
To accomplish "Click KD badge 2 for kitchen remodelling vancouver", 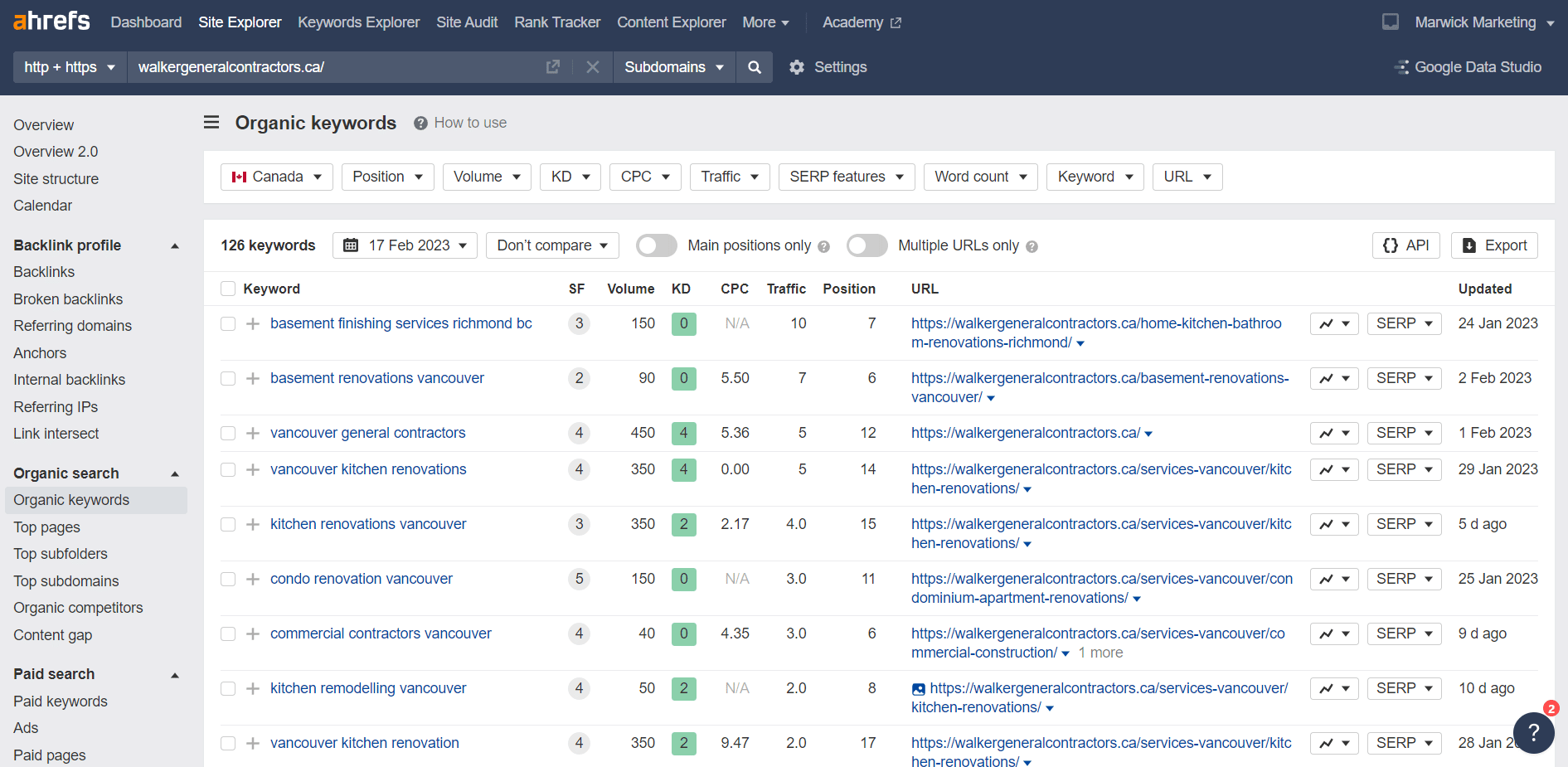I will (x=683, y=688).
